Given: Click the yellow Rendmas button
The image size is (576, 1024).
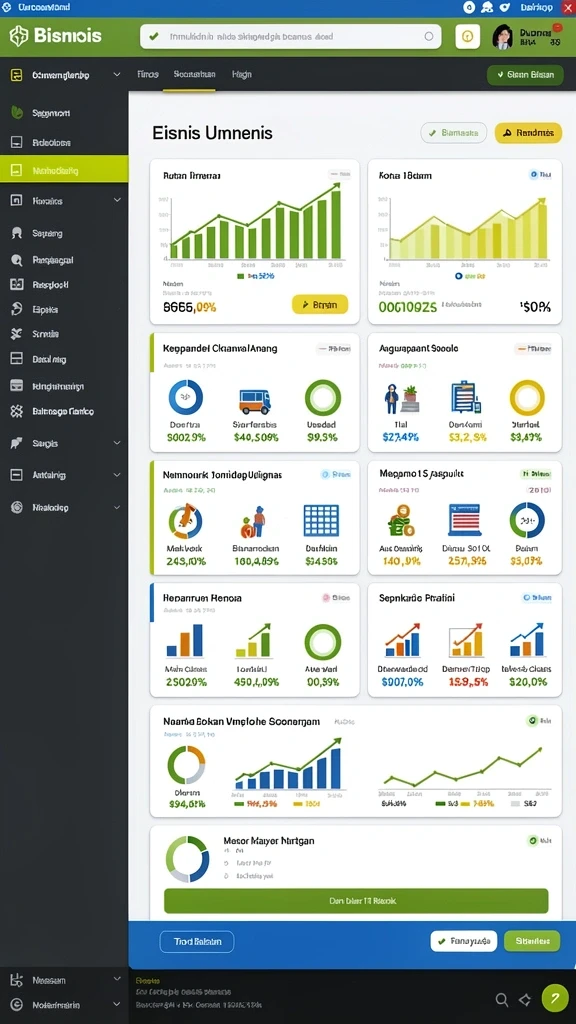Looking at the screenshot, I should tap(528, 133).
